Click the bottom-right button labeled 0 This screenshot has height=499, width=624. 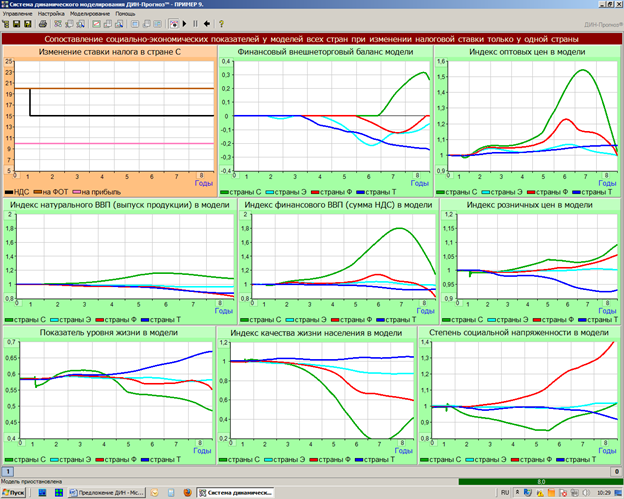tap(616, 471)
